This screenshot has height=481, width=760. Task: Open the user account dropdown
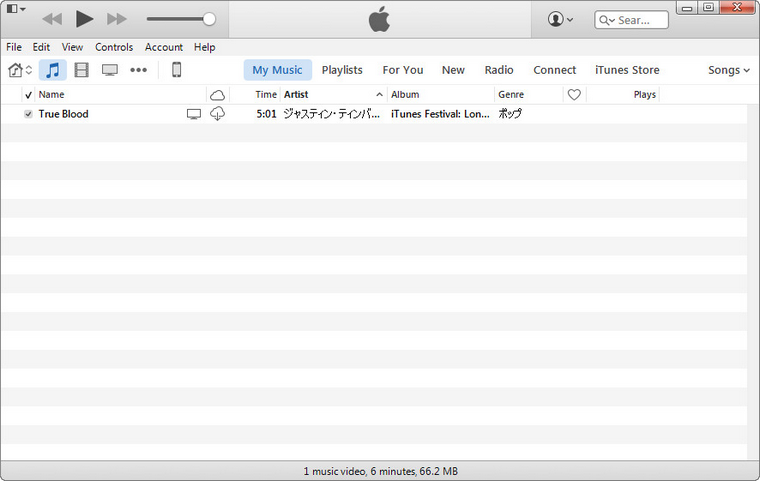[x=560, y=19]
